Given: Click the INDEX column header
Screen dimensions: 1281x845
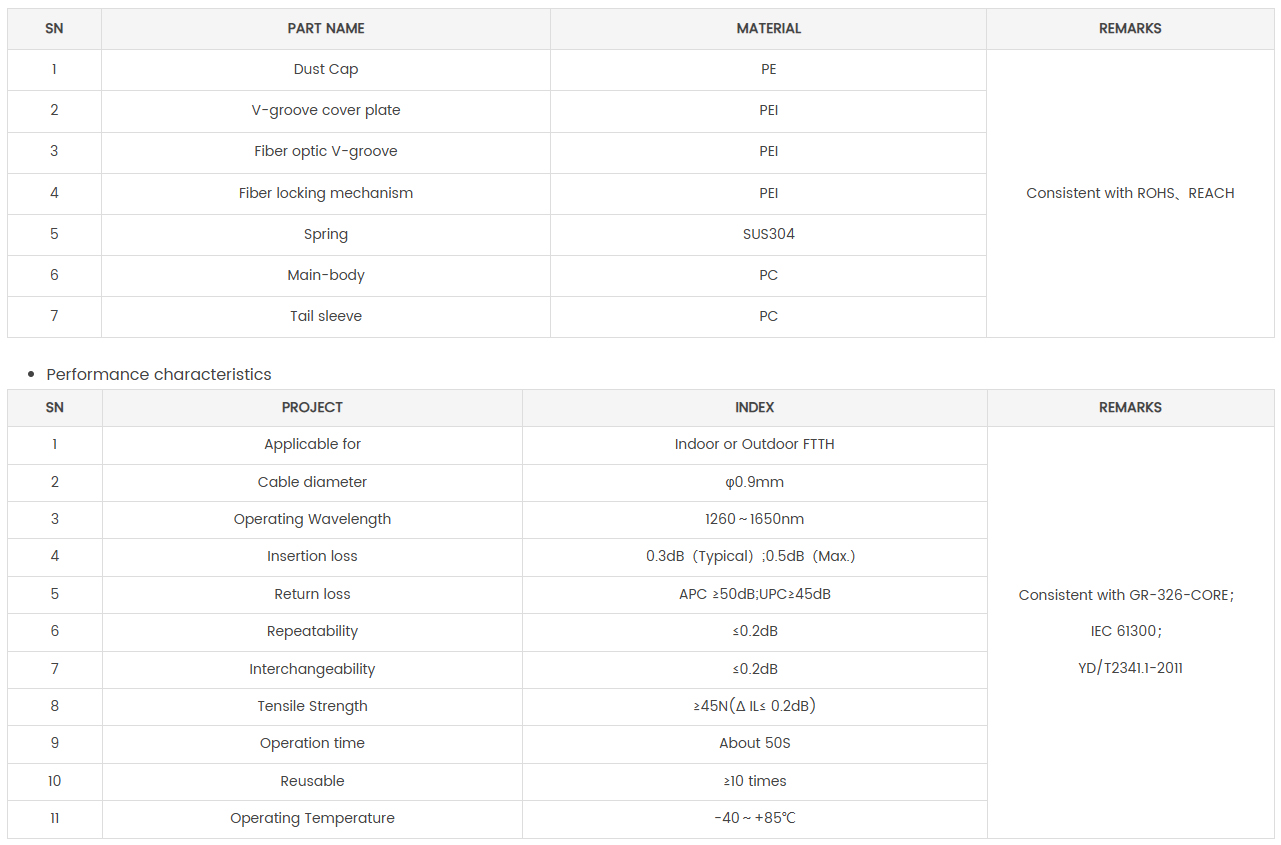Looking at the screenshot, I should tap(754, 408).
